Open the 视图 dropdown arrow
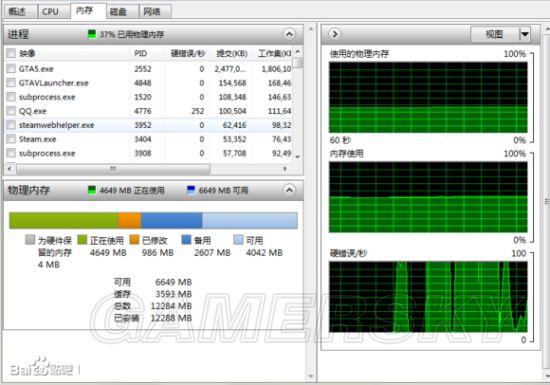Viewport: 550px width, 385px height. click(525, 34)
